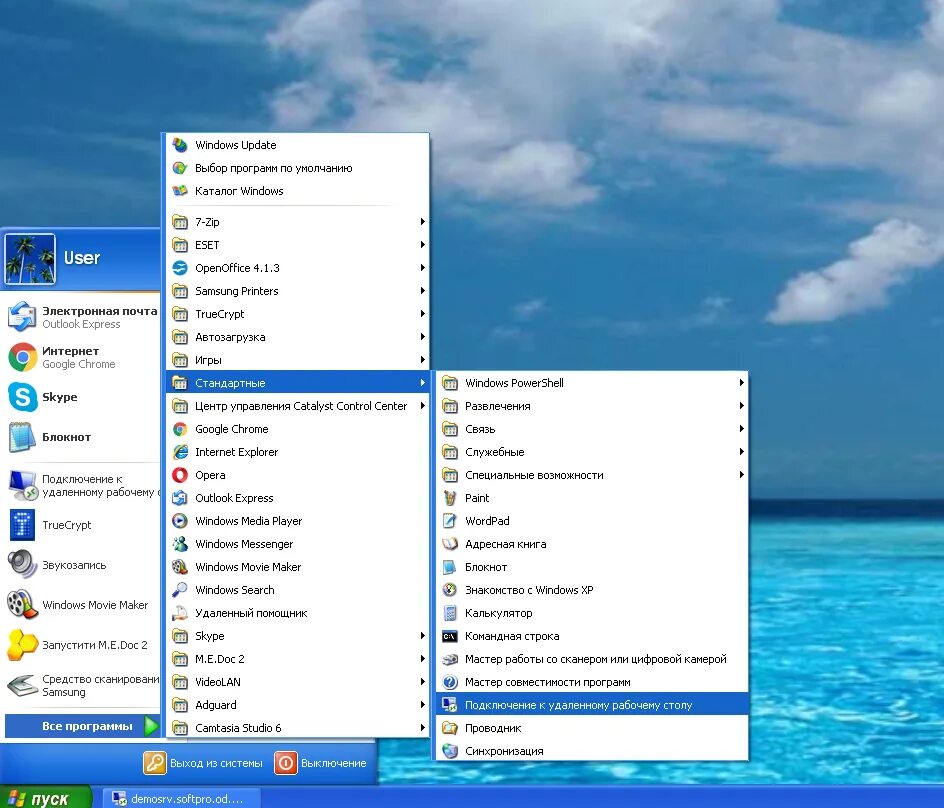
Task: Select Подключение к удаленному рабочему столу in Стандартные
Action: 592,704
